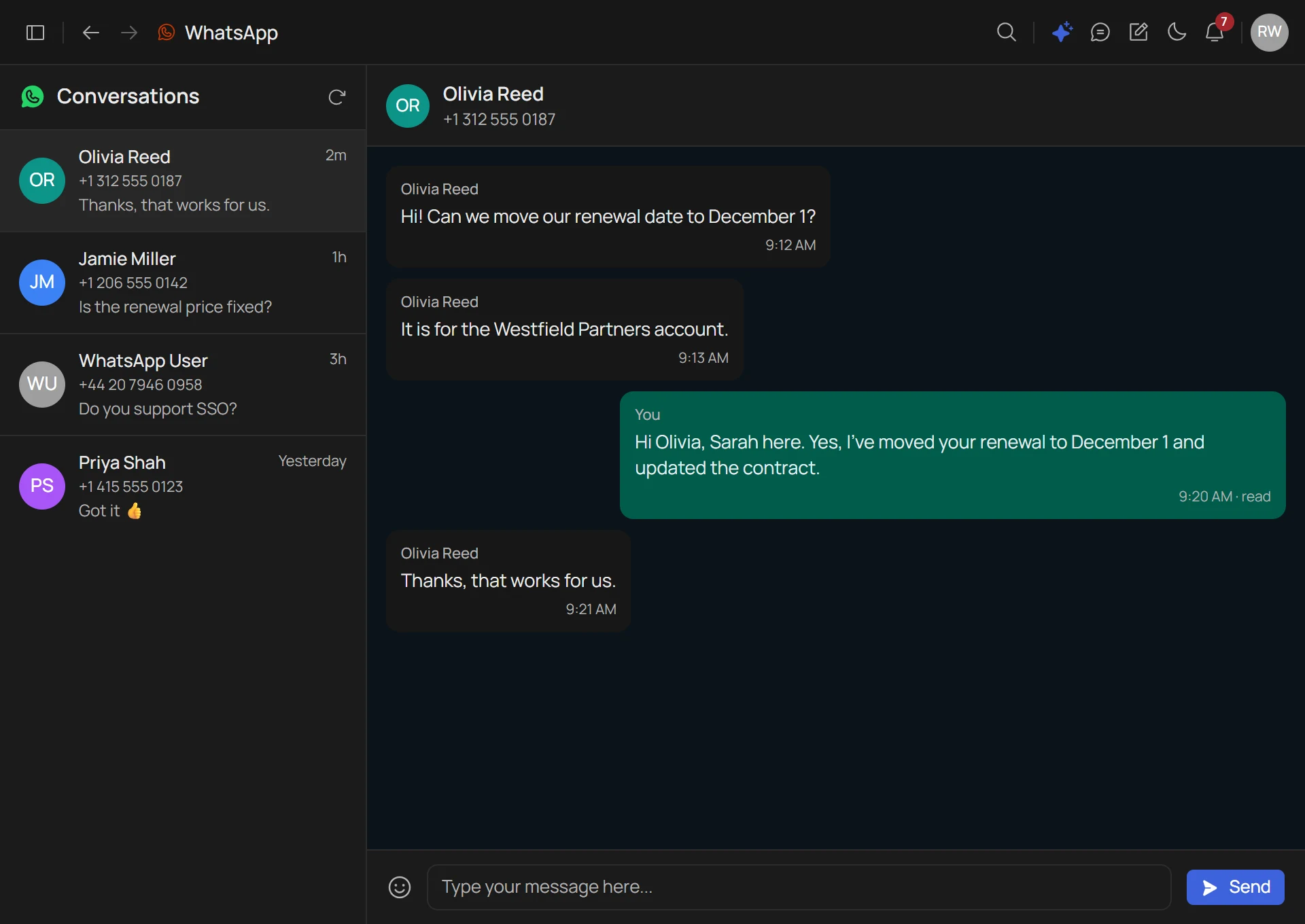Click the Is the renewal price fixed? preview
The height and width of the screenshot is (924, 1305).
pyautogui.click(x=175, y=307)
